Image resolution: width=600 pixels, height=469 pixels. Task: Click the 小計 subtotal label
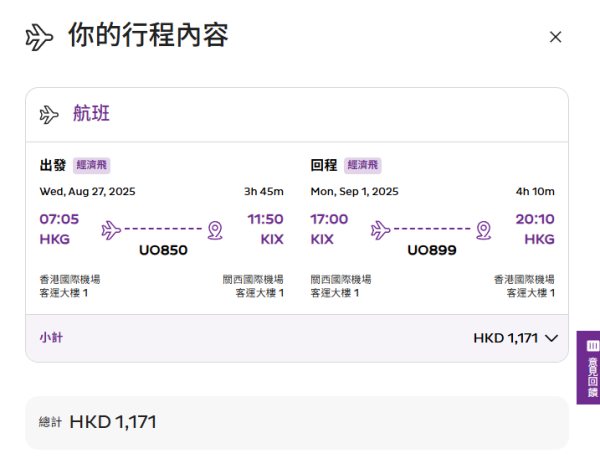pyautogui.click(x=51, y=338)
